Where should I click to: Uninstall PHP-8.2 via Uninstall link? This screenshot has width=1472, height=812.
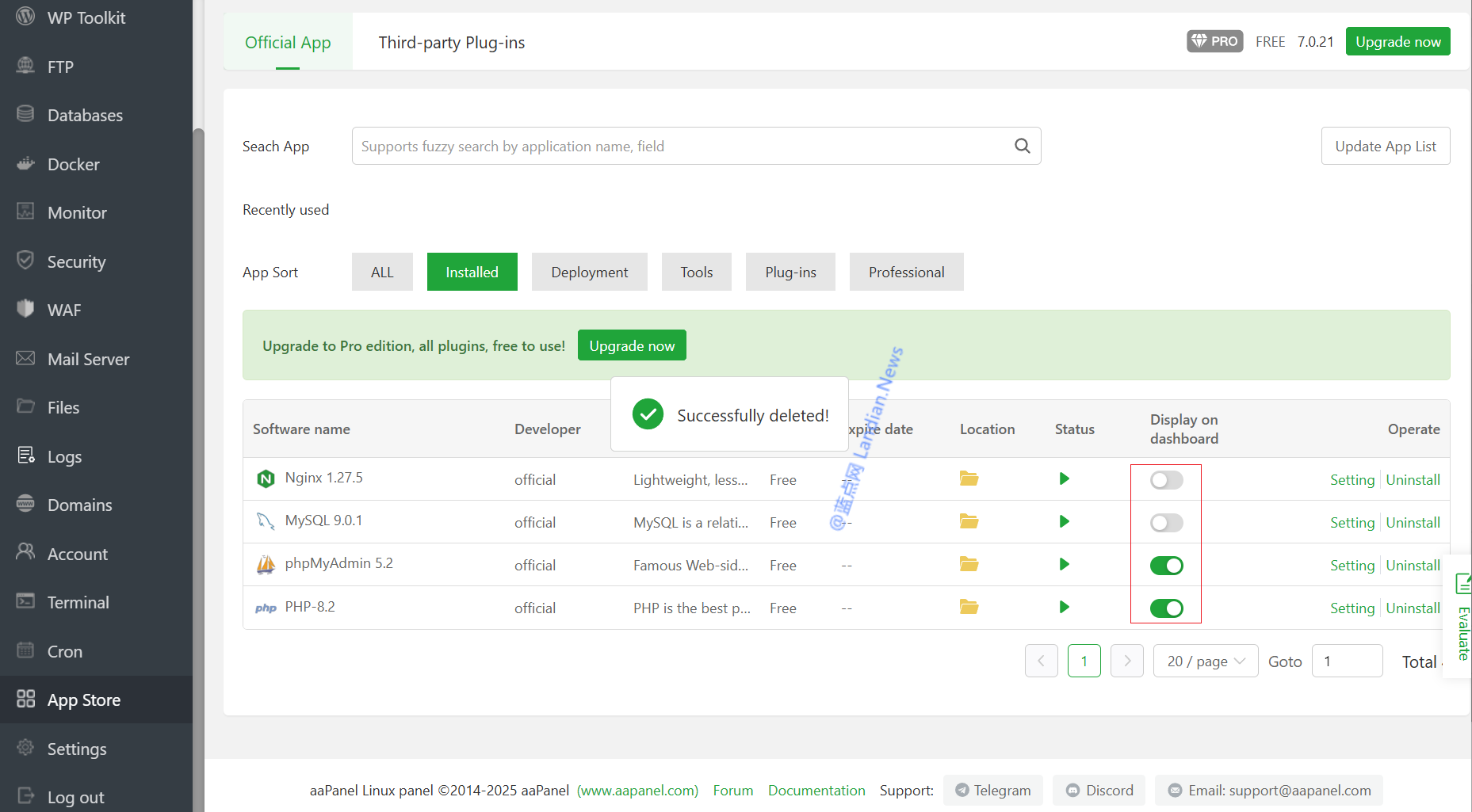(x=1413, y=608)
